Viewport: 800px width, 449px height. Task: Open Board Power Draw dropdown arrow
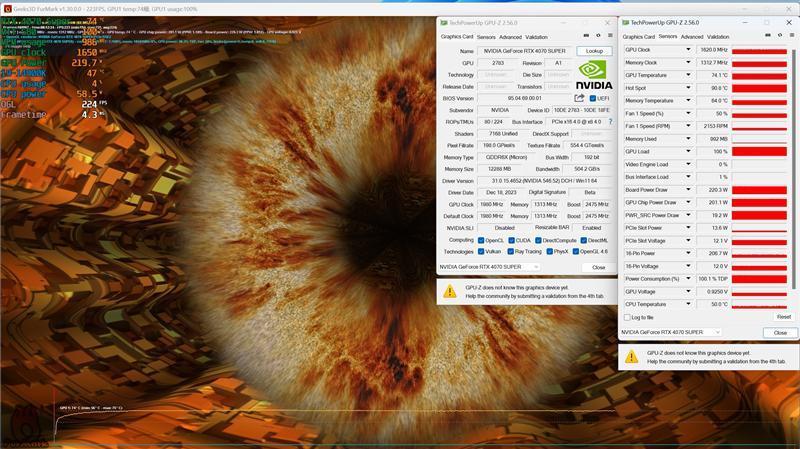point(688,190)
